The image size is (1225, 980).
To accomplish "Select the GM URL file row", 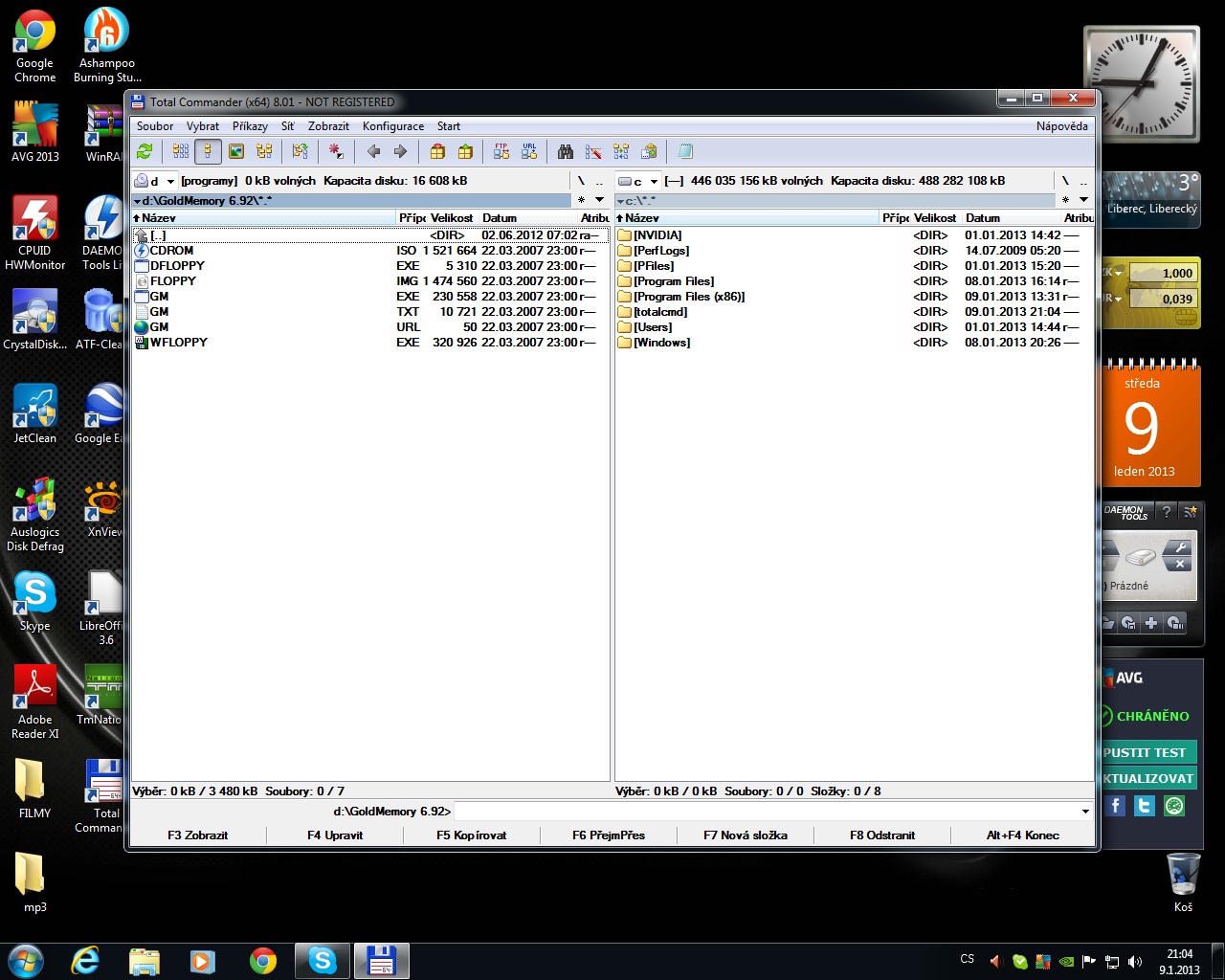I will point(370,327).
